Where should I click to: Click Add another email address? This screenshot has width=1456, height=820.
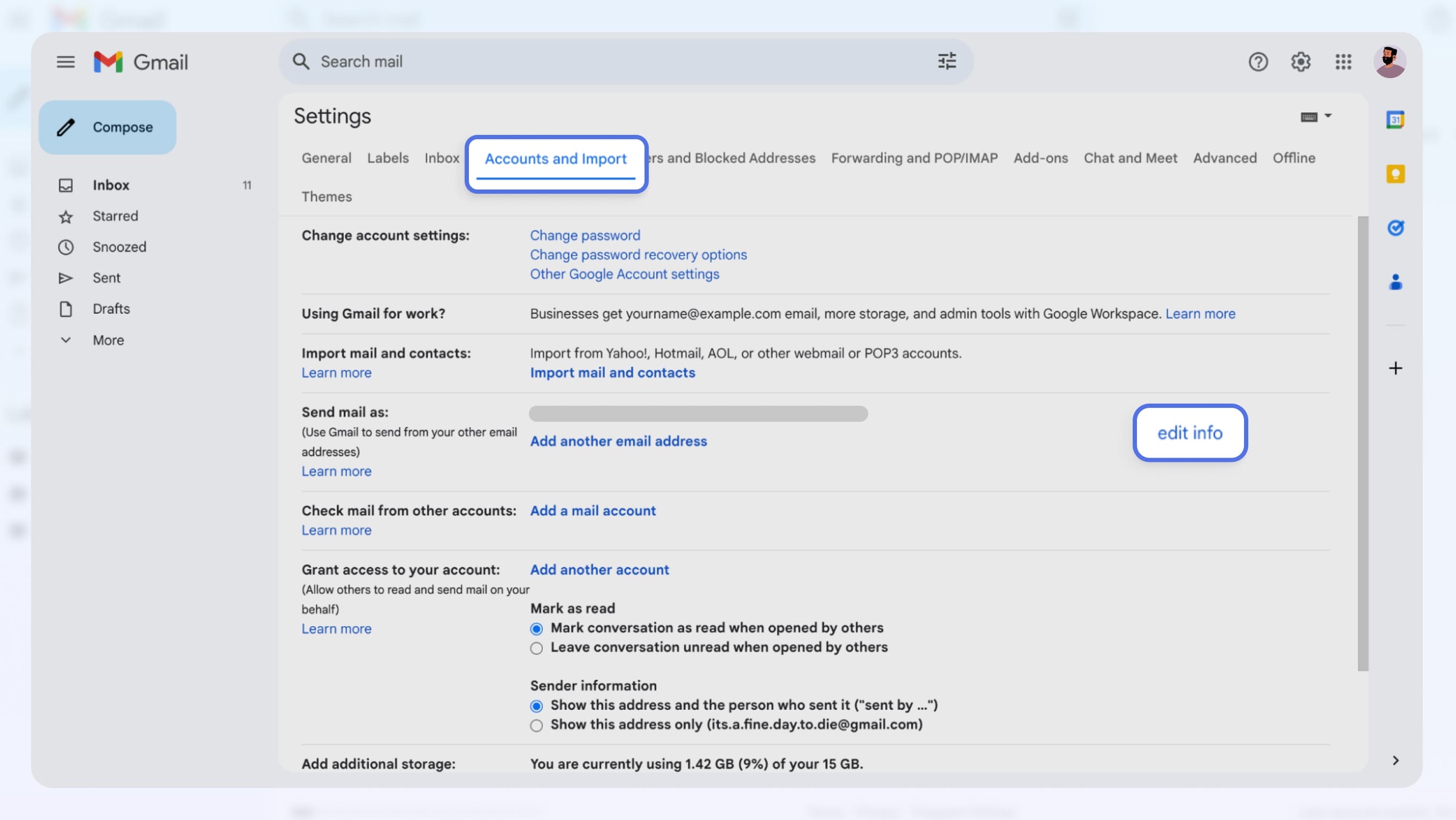618,442
